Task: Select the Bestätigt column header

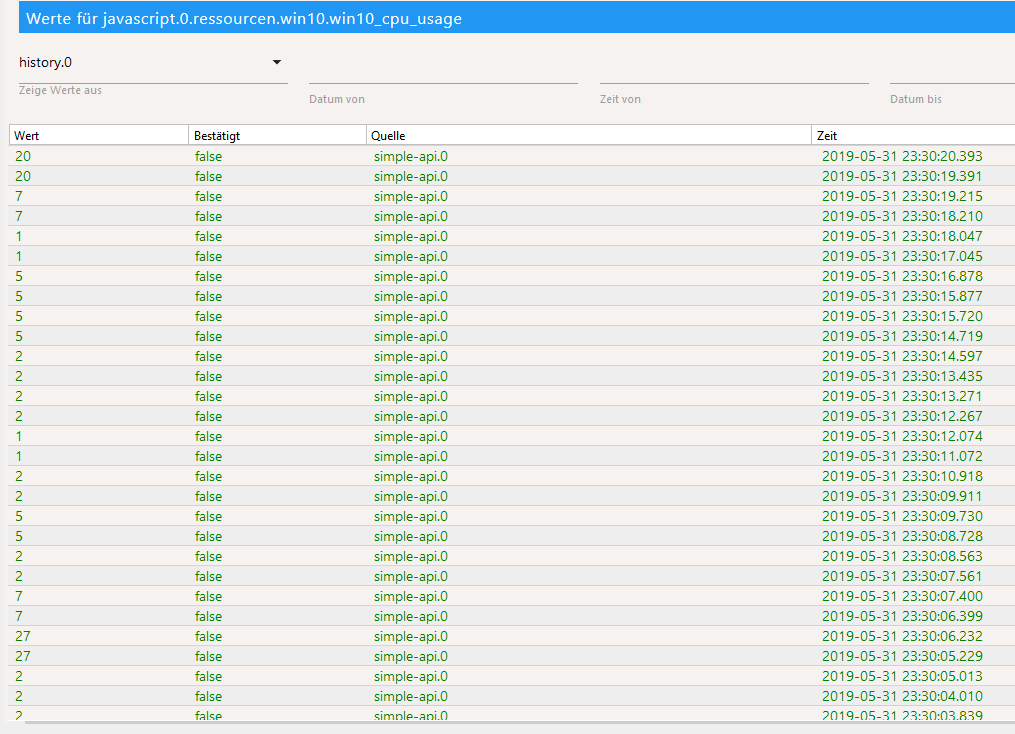Action: tap(277, 135)
